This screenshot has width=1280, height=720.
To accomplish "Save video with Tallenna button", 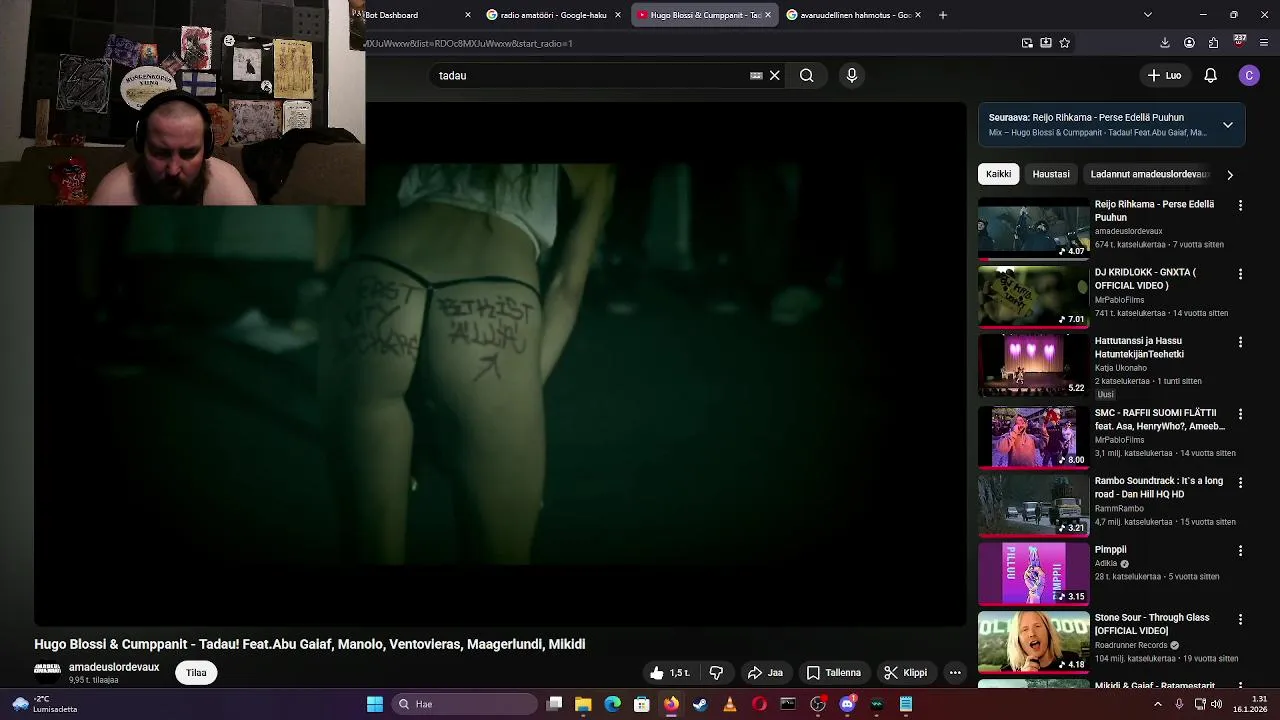I will tap(834, 673).
